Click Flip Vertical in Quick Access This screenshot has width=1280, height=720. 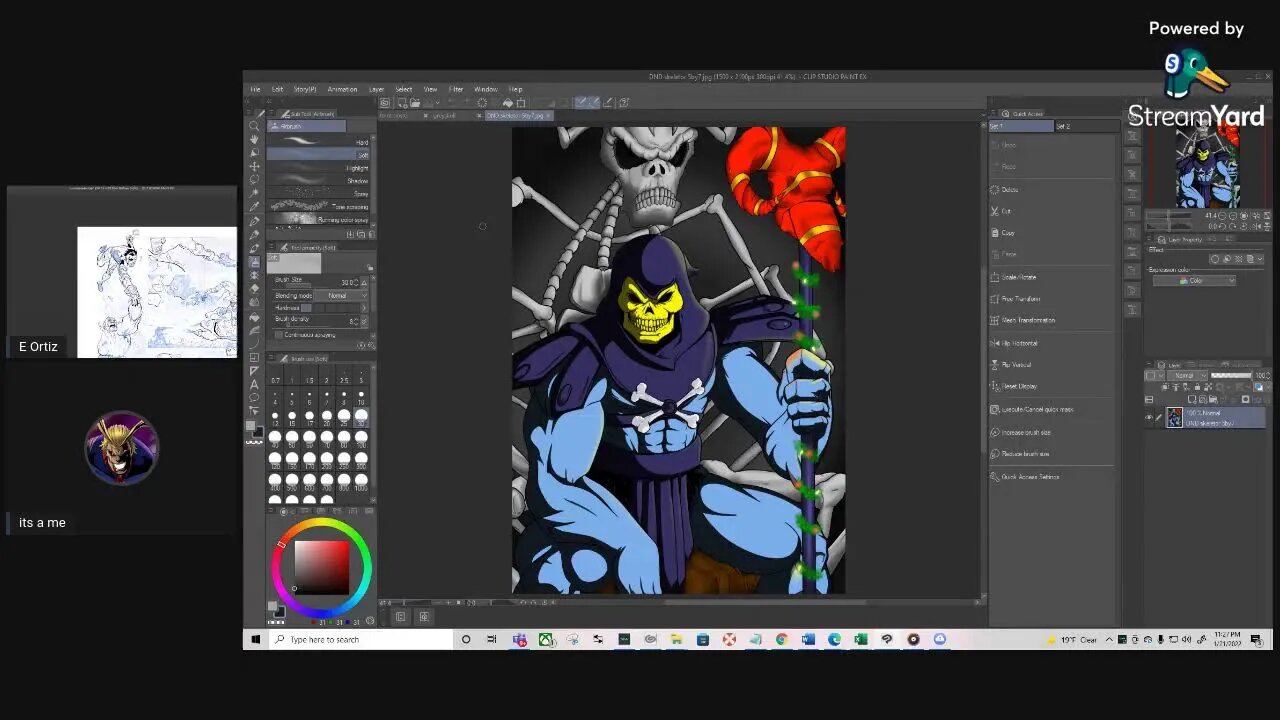1016,365
